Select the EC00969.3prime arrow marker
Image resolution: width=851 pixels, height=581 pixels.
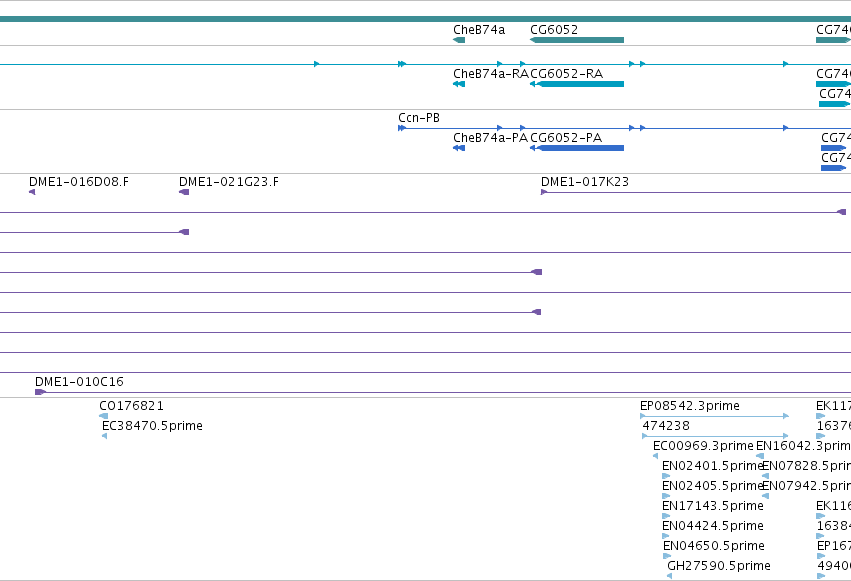(x=656, y=456)
